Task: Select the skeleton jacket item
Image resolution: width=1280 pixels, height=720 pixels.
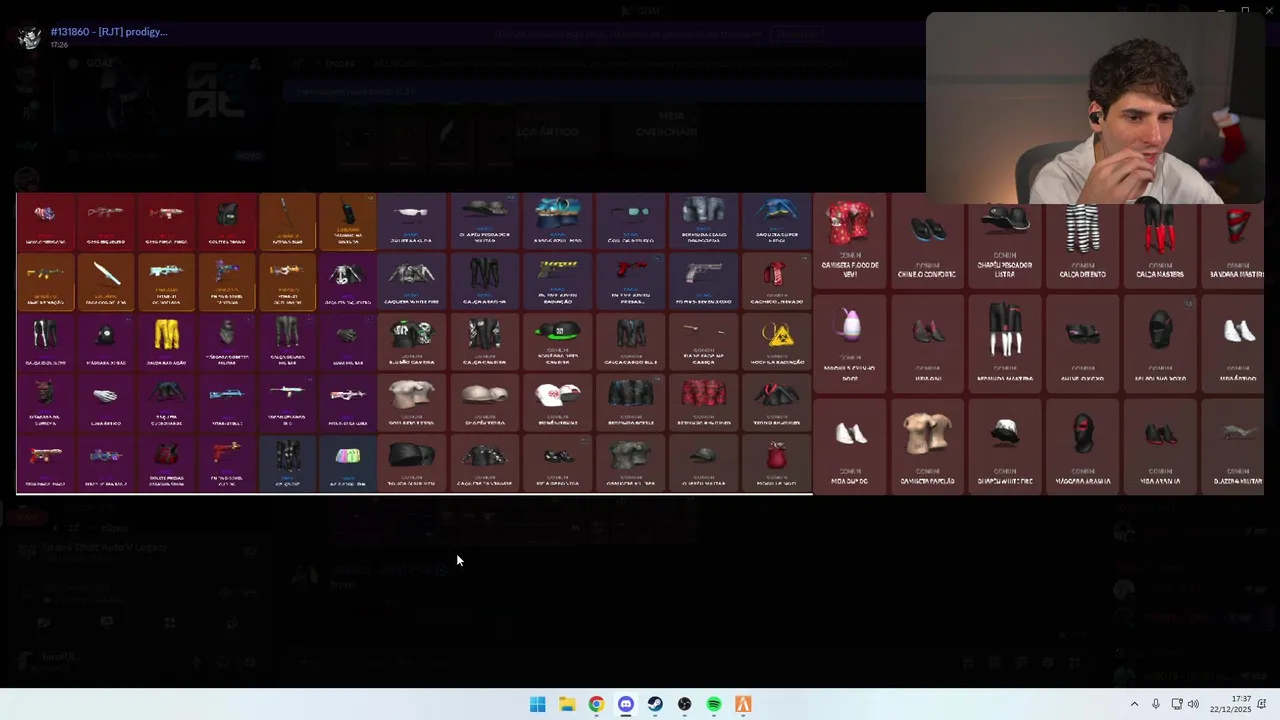Action: pos(347,281)
